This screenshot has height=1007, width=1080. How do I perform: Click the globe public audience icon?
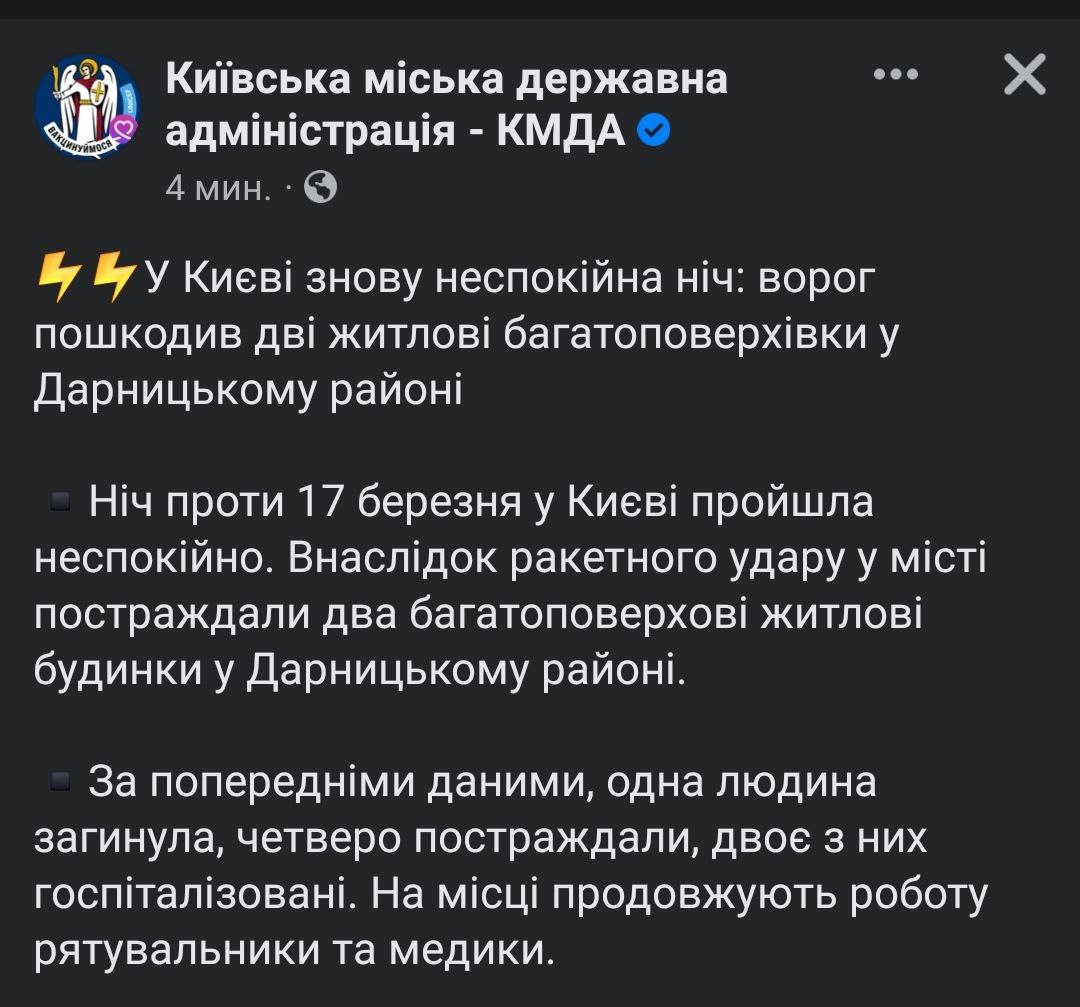320,187
